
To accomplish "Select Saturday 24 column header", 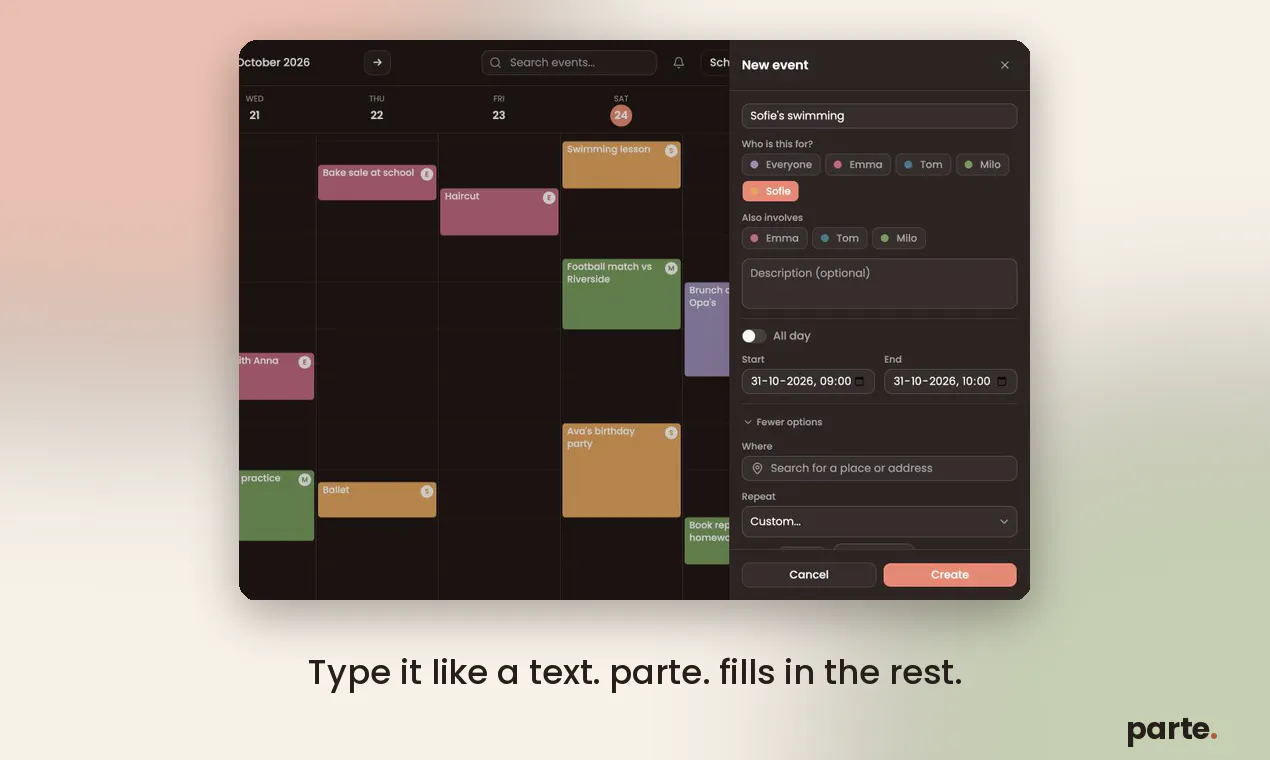I will pyautogui.click(x=621, y=108).
